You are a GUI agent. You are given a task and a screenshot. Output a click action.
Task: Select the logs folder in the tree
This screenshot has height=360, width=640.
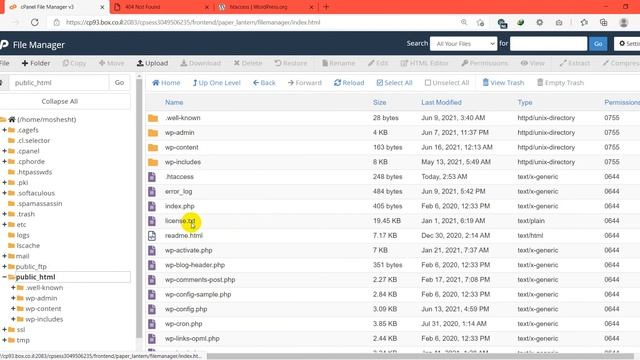(x=23, y=235)
